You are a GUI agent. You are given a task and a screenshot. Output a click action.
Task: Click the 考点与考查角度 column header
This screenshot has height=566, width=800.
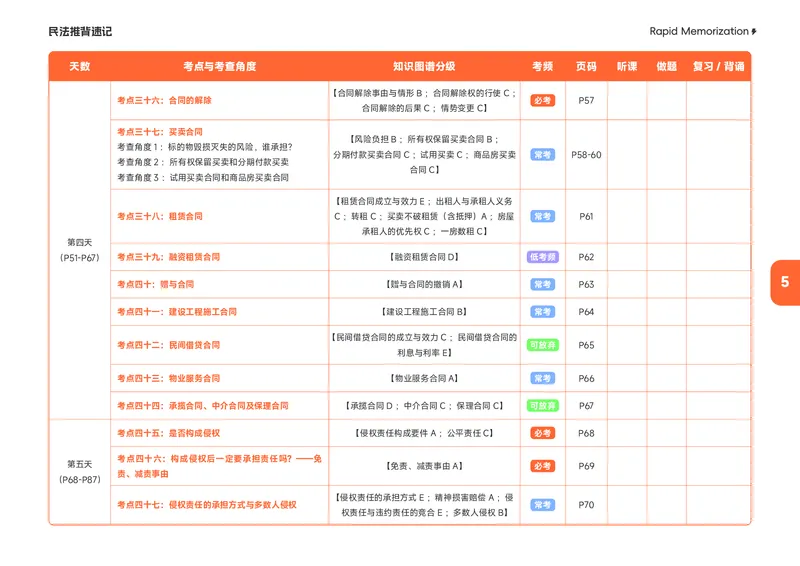point(219,66)
